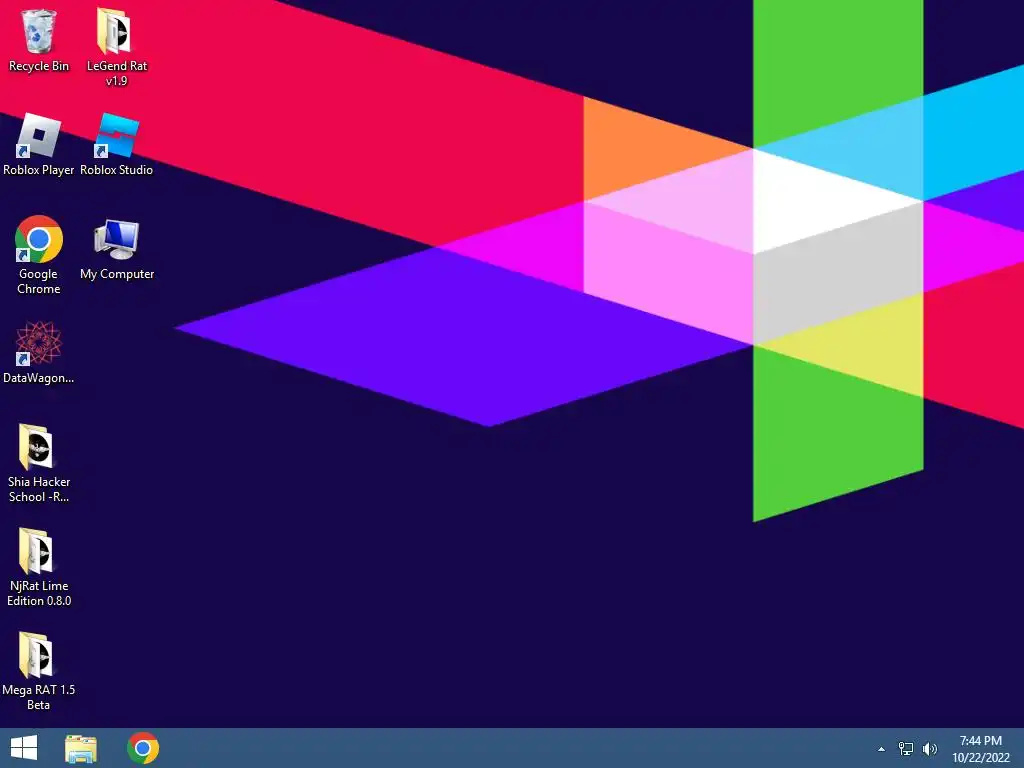Click the "Roblox Studio" label text

(116, 170)
